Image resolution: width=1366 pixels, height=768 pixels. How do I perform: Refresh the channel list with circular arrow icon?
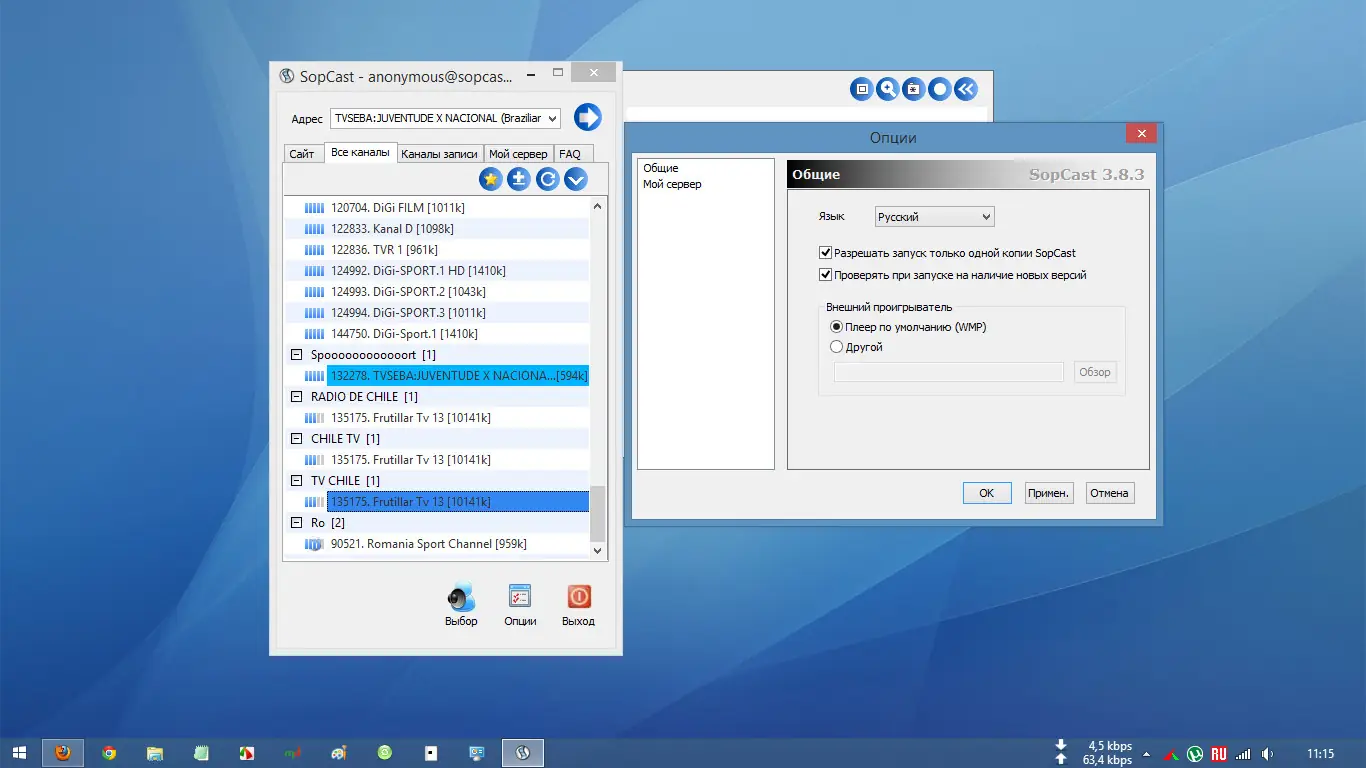point(547,179)
